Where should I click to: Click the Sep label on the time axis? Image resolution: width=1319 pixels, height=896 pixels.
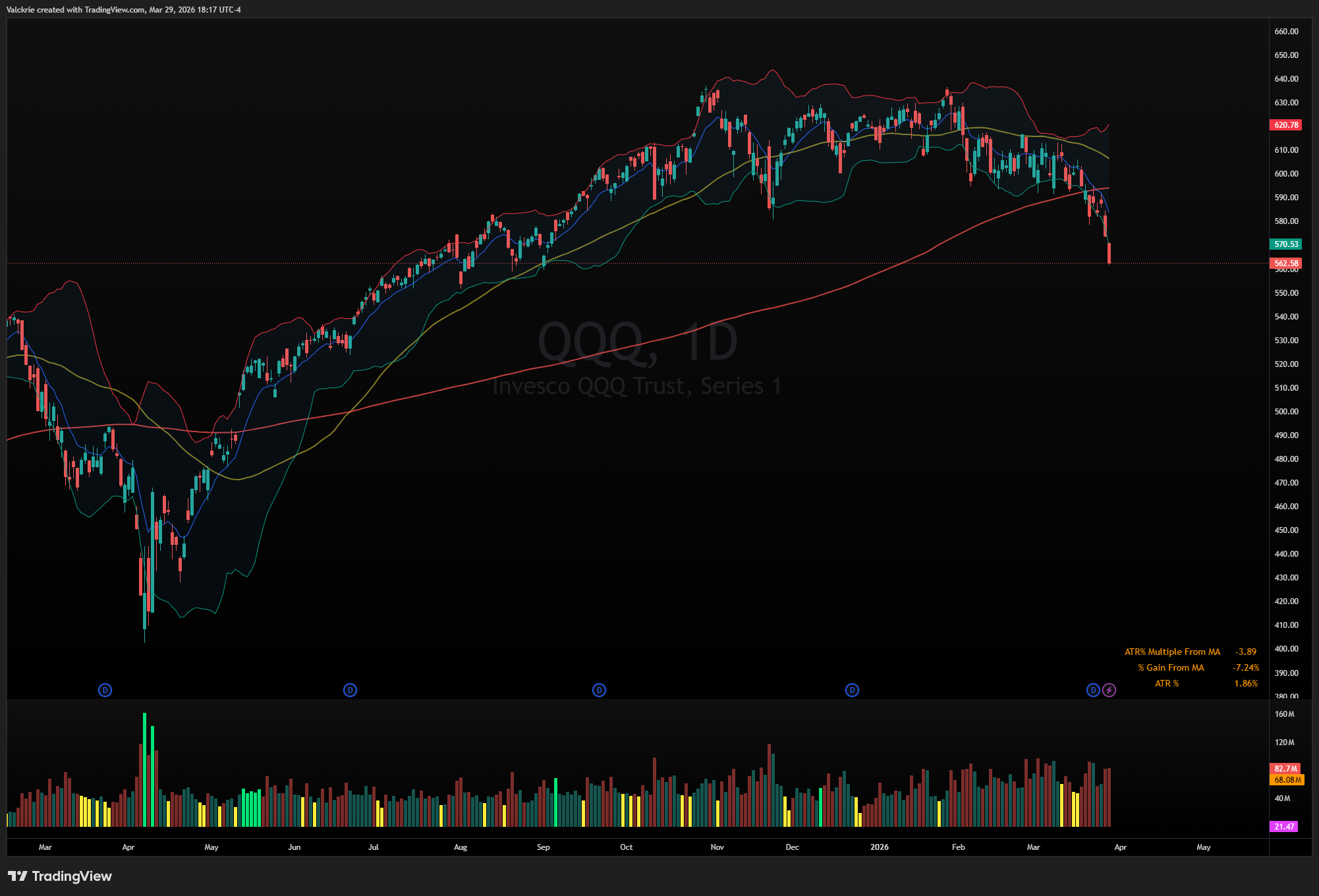click(543, 847)
